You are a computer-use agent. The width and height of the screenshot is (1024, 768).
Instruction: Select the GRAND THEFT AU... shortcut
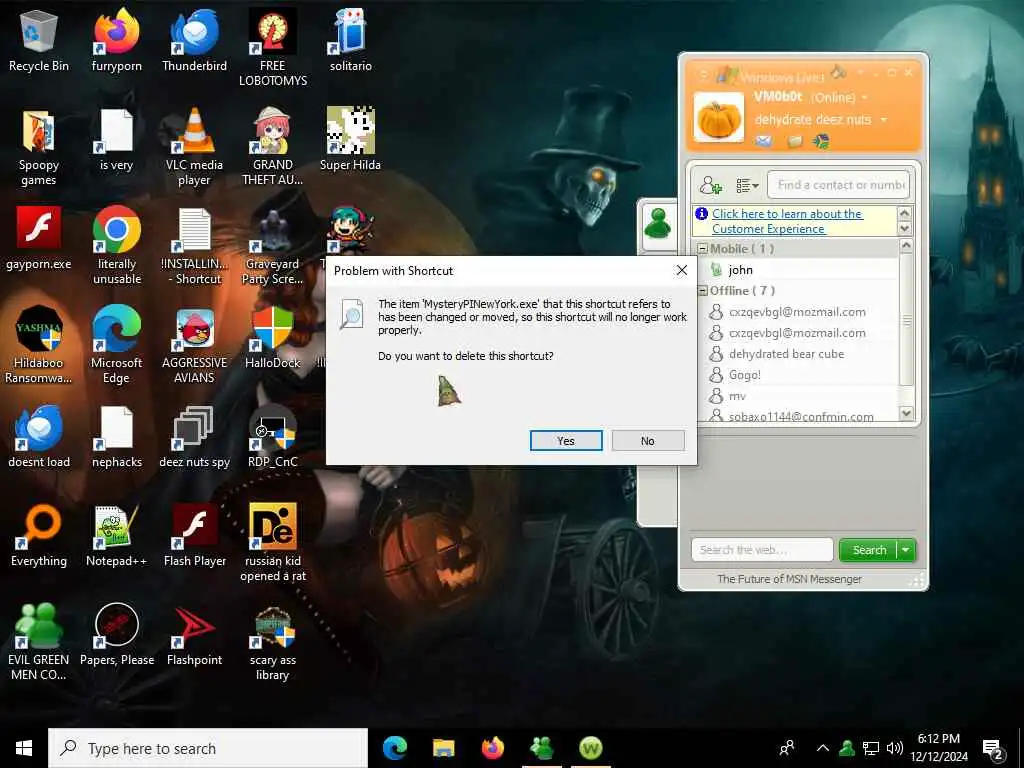[x=272, y=148]
